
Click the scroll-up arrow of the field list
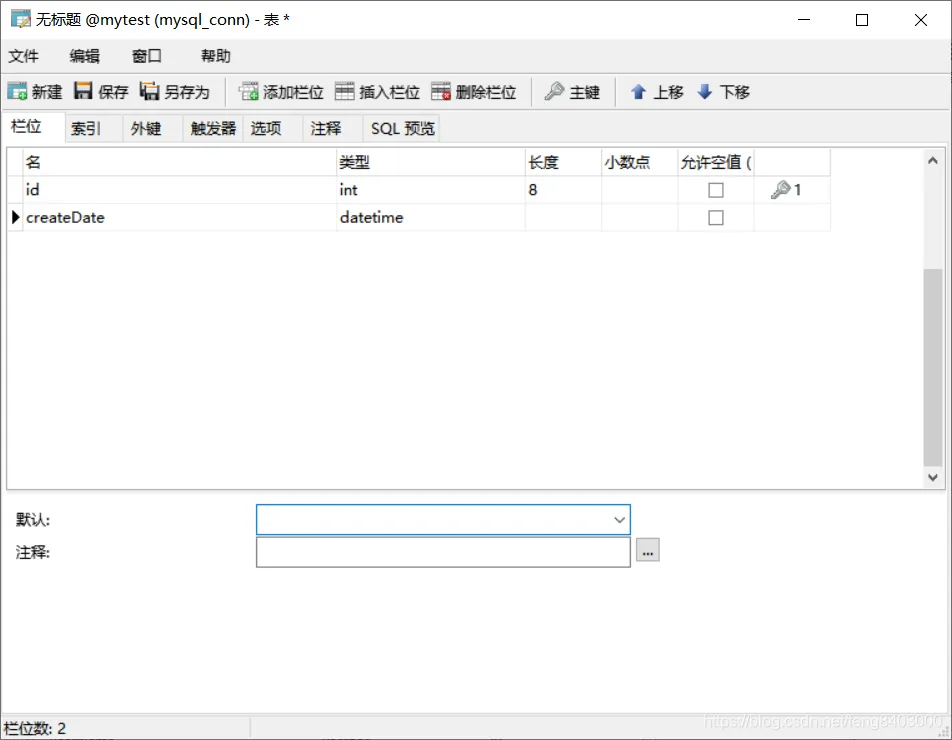[933, 160]
